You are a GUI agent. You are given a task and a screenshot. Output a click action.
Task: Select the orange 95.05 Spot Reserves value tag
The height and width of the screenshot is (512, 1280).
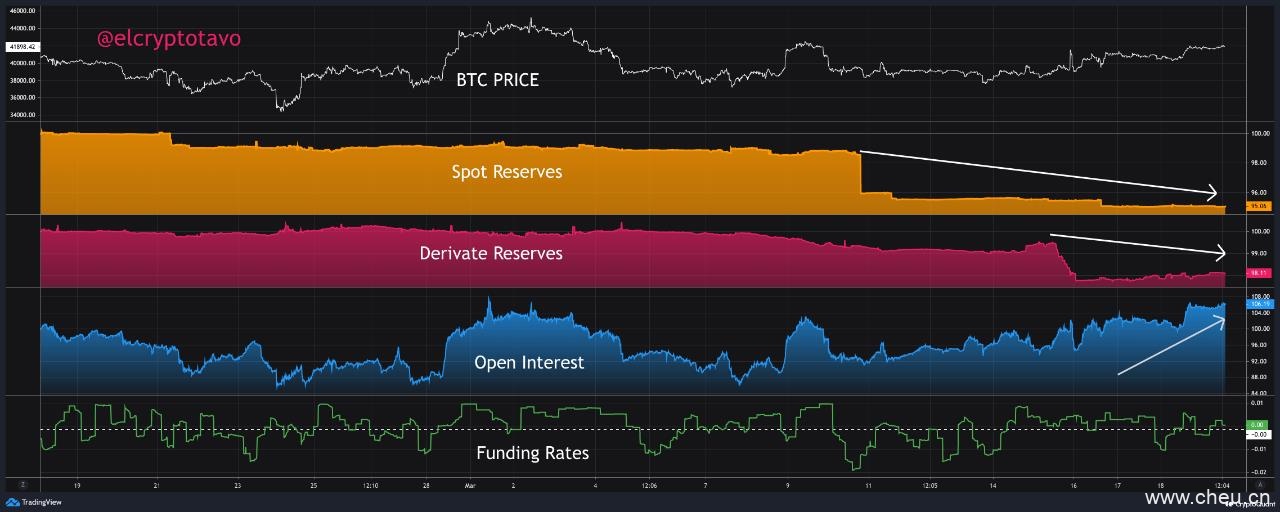click(1259, 207)
